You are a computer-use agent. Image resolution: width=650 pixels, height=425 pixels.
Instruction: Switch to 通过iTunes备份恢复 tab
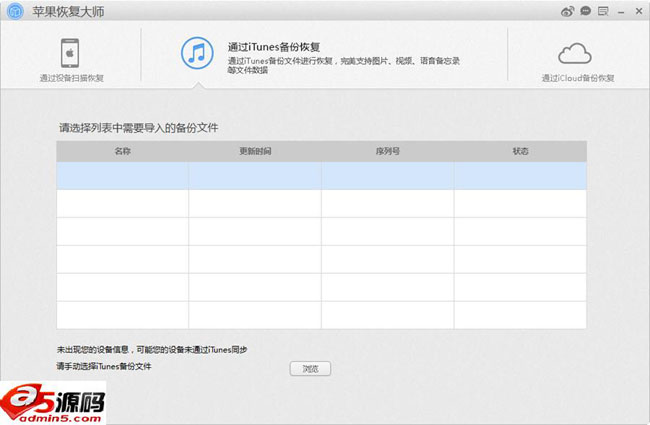tap(274, 47)
